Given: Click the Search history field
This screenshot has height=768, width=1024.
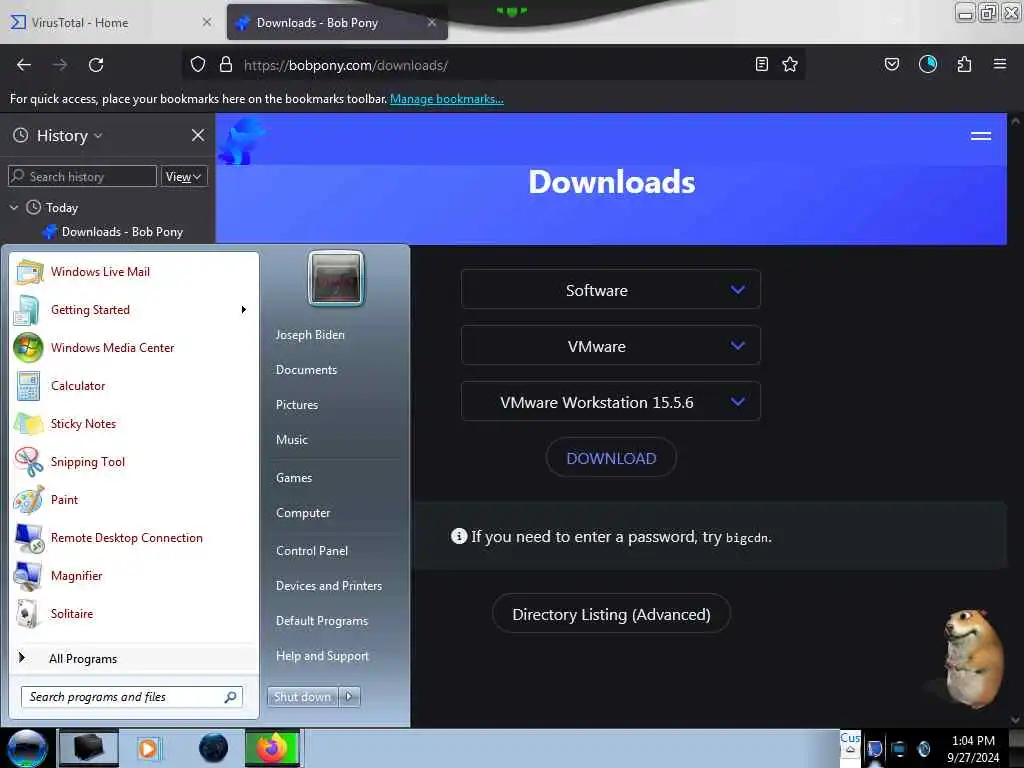Looking at the screenshot, I should point(82,176).
